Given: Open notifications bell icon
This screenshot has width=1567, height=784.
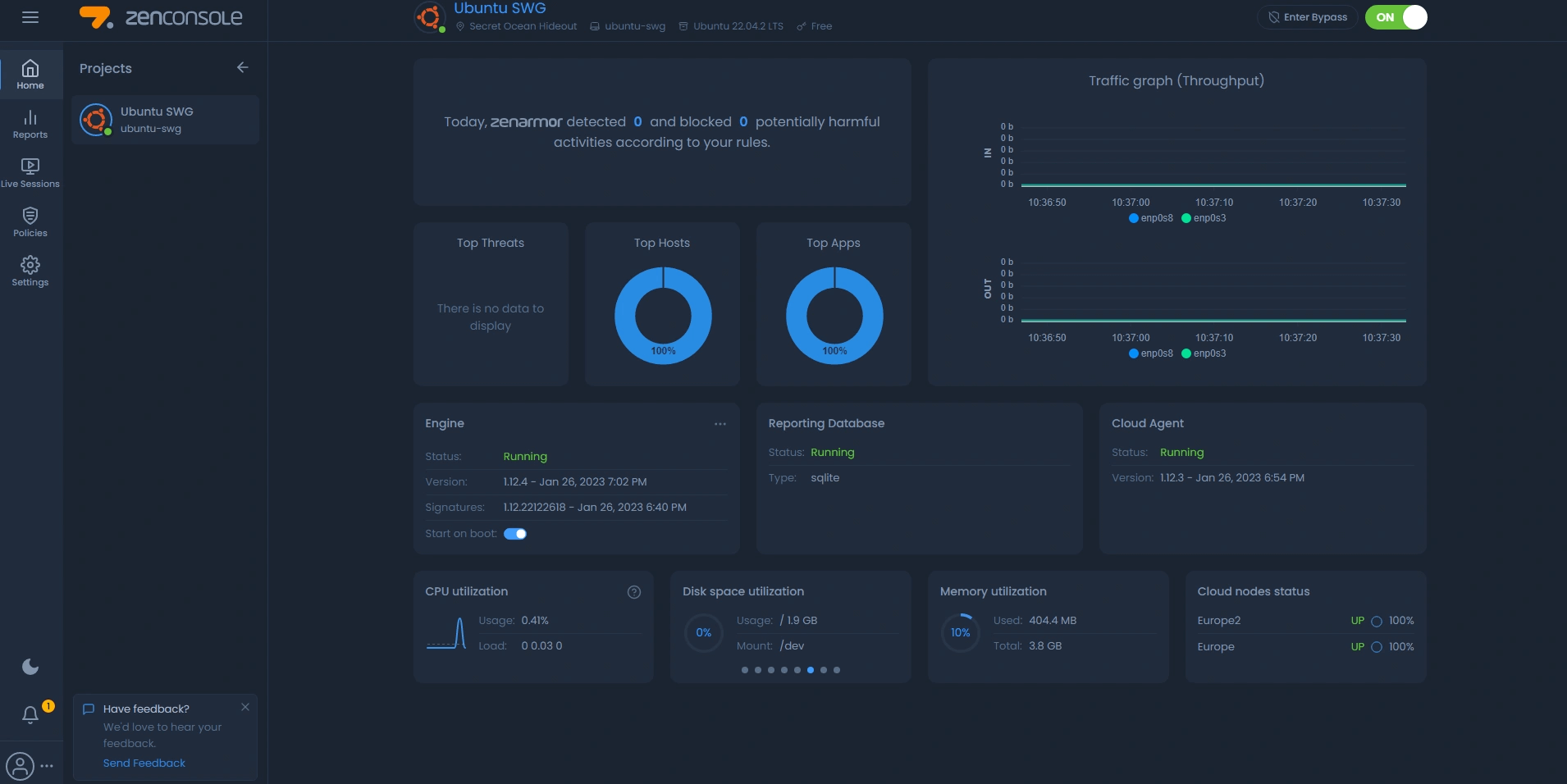Looking at the screenshot, I should tap(30, 715).
